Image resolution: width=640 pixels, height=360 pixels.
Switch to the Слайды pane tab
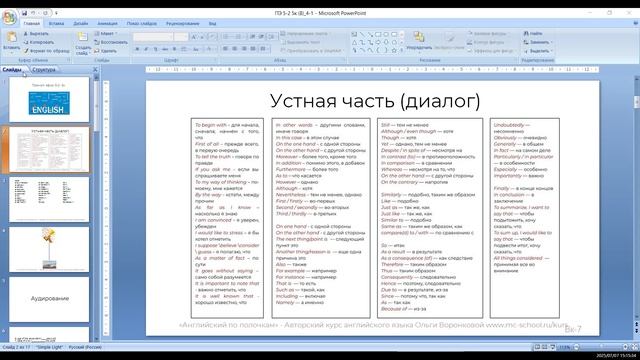tap(12, 70)
